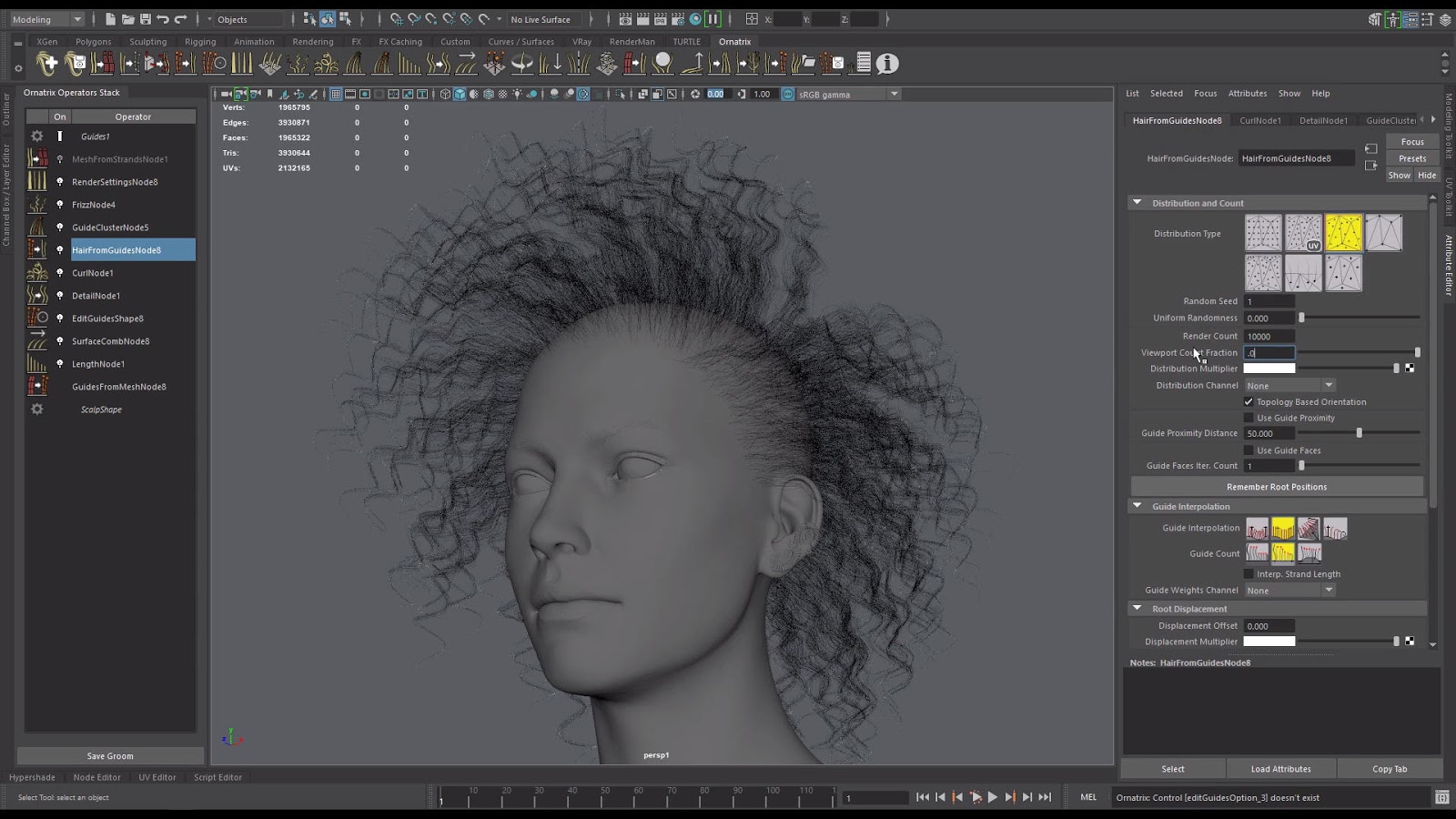The height and width of the screenshot is (819, 1456).
Task: Toggle bulb for CurlNode1 operator
Action: 60,273
